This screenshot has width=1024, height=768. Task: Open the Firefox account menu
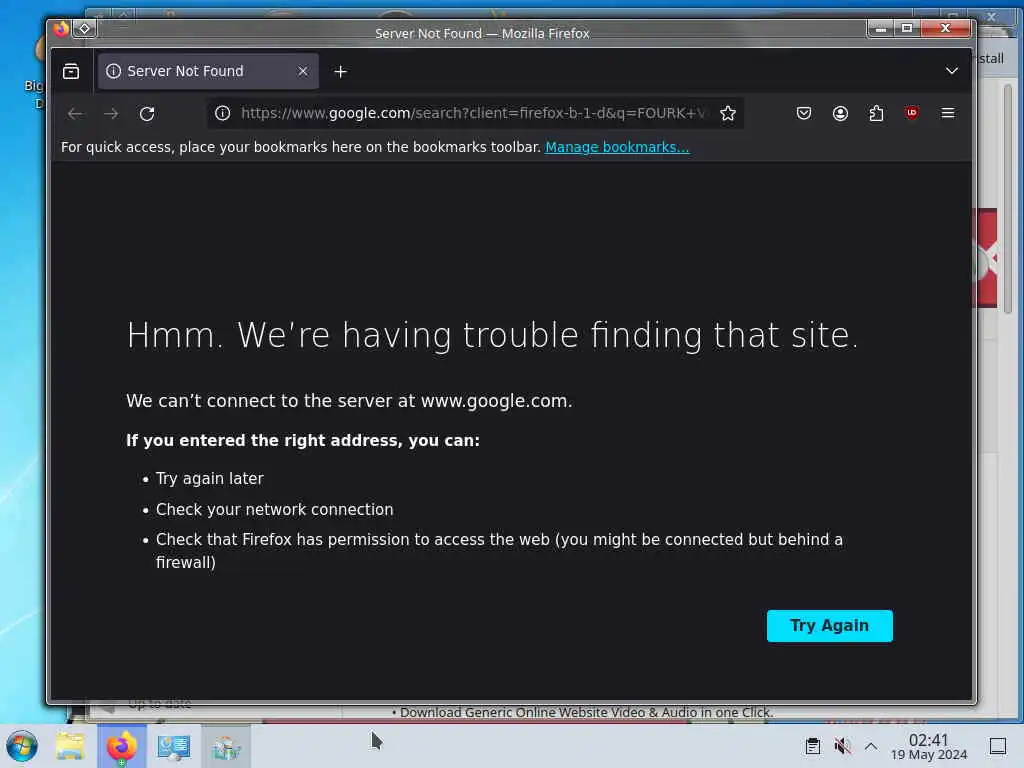pyautogui.click(x=840, y=114)
